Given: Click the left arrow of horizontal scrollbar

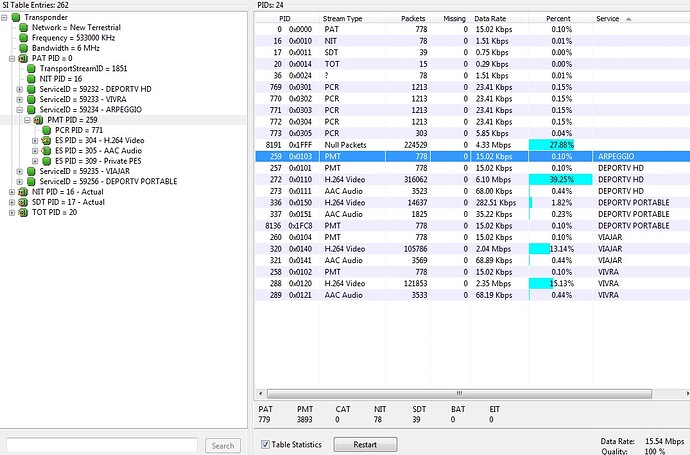Looking at the screenshot, I should 261,393.
